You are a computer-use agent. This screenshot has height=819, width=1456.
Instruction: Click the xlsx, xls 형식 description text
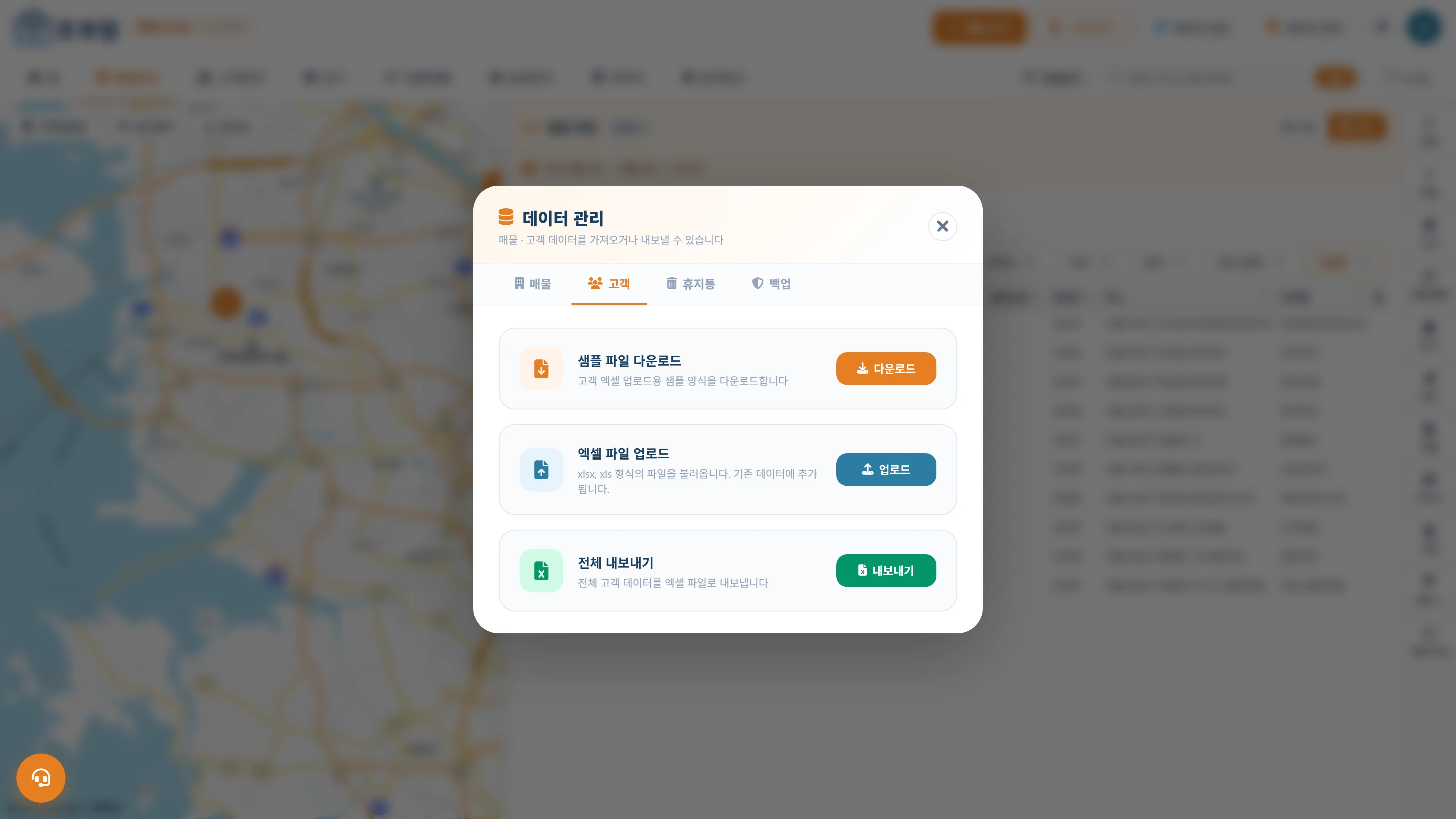[x=697, y=481]
